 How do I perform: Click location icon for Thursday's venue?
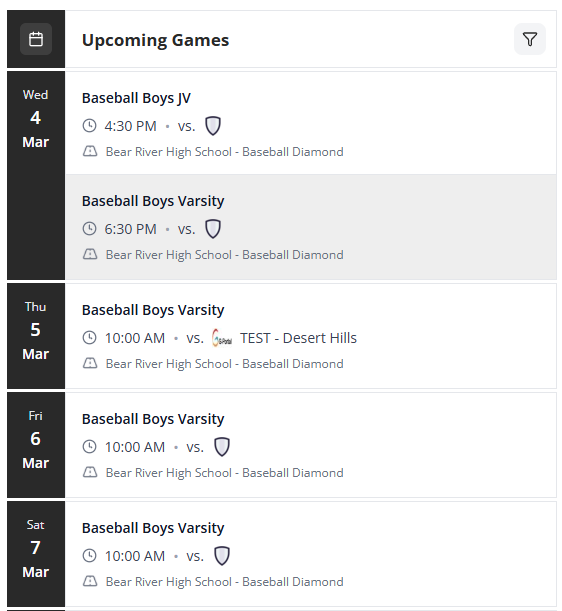[x=90, y=364]
